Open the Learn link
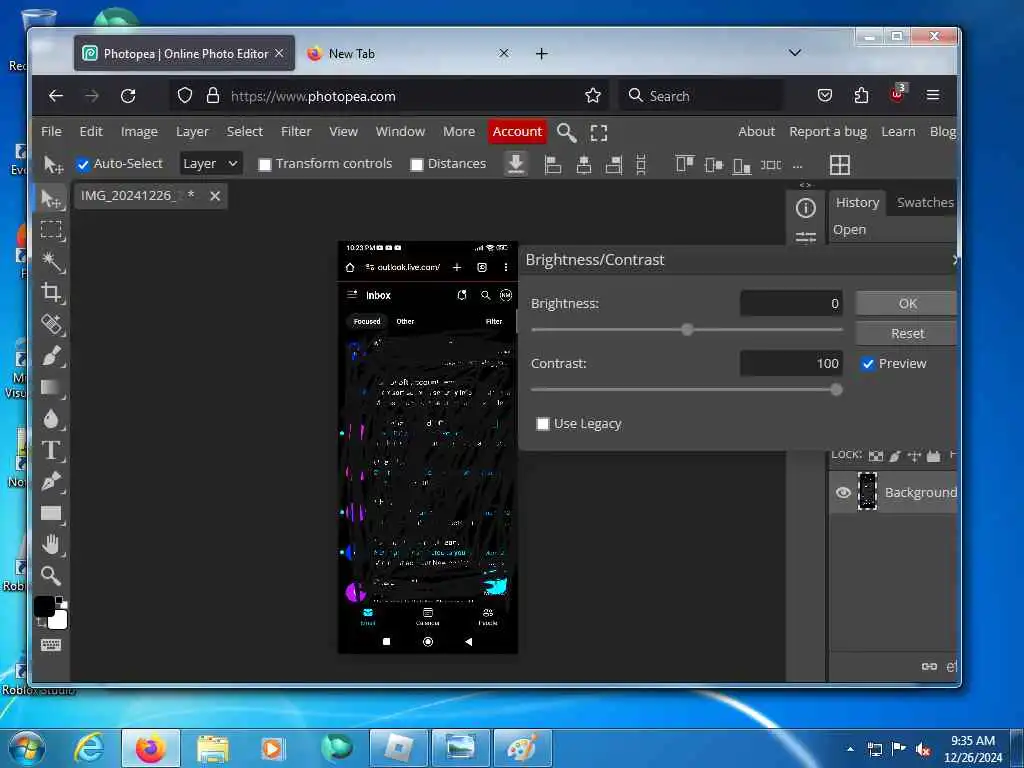 click(898, 131)
